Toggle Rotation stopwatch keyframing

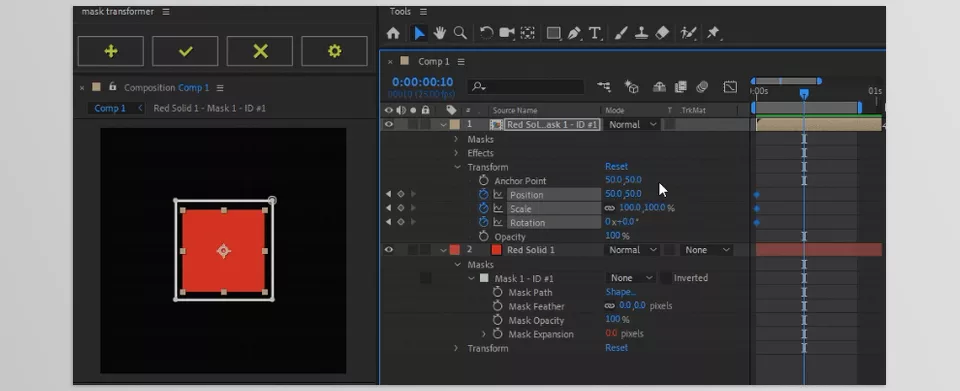(484, 223)
